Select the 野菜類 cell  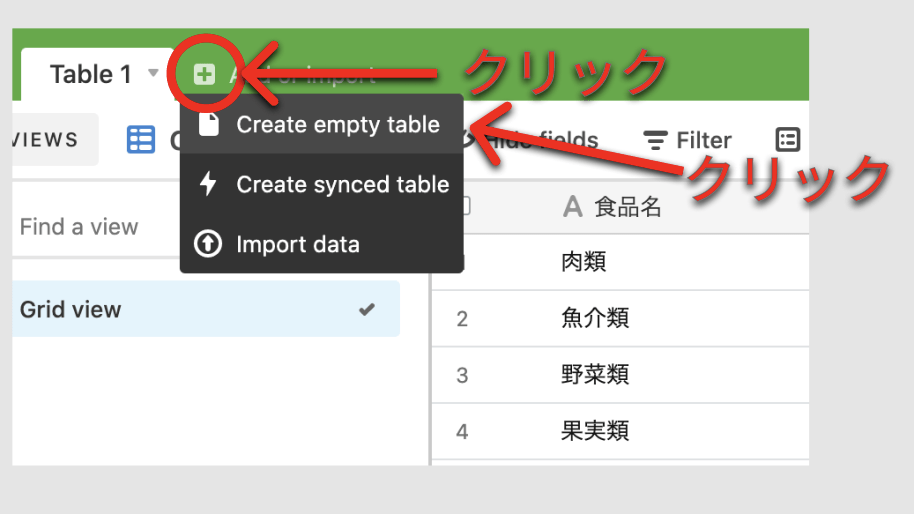tap(596, 375)
